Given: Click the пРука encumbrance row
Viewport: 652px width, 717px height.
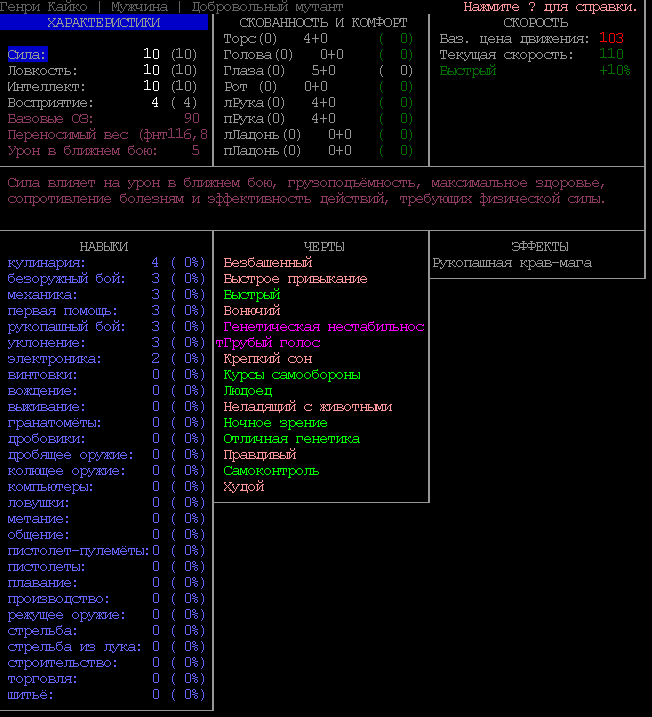Looking at the screenshot, I should click(318, 118).
